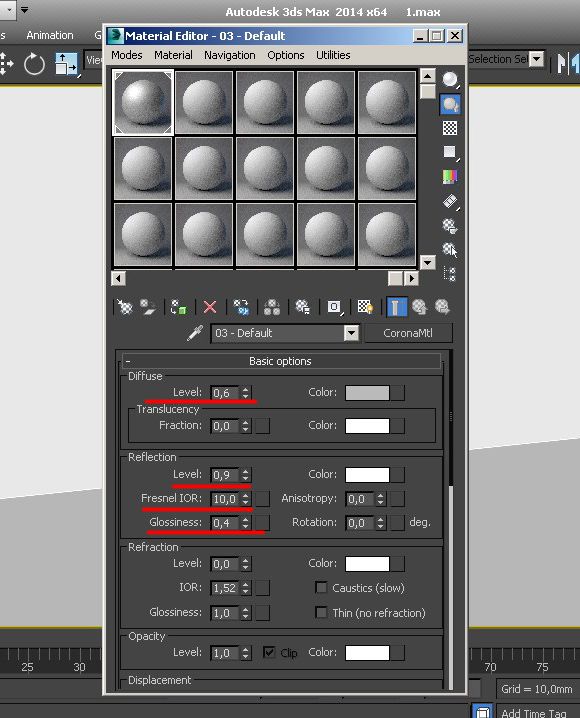
Task: Click Put Material to Scene icon
Action: click(x=148, y=306)
